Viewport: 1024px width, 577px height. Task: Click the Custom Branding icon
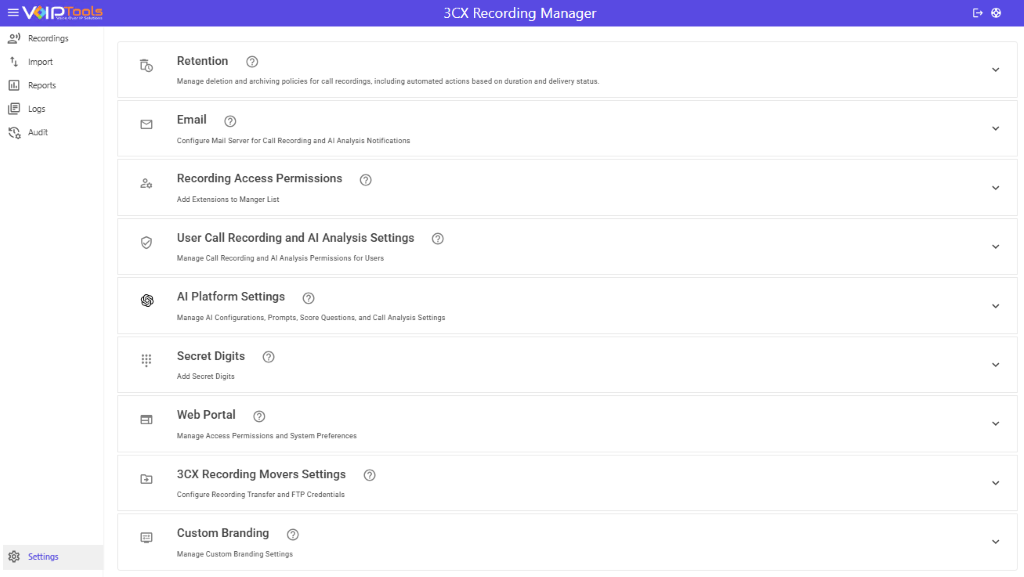pyautogui.click(x=146, y=538)
